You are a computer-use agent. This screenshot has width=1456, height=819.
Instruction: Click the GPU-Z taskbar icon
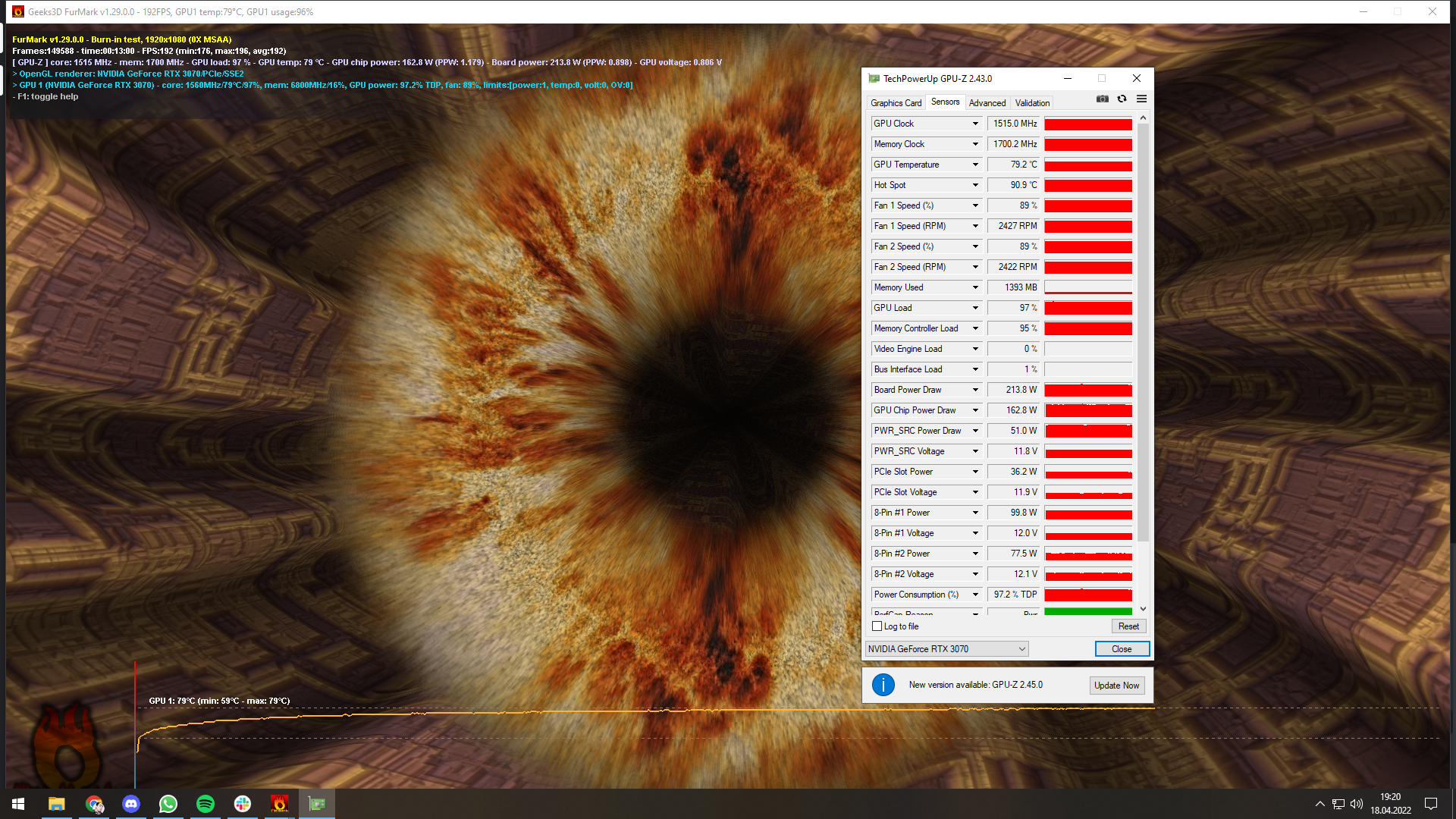(x=317, y=804)
